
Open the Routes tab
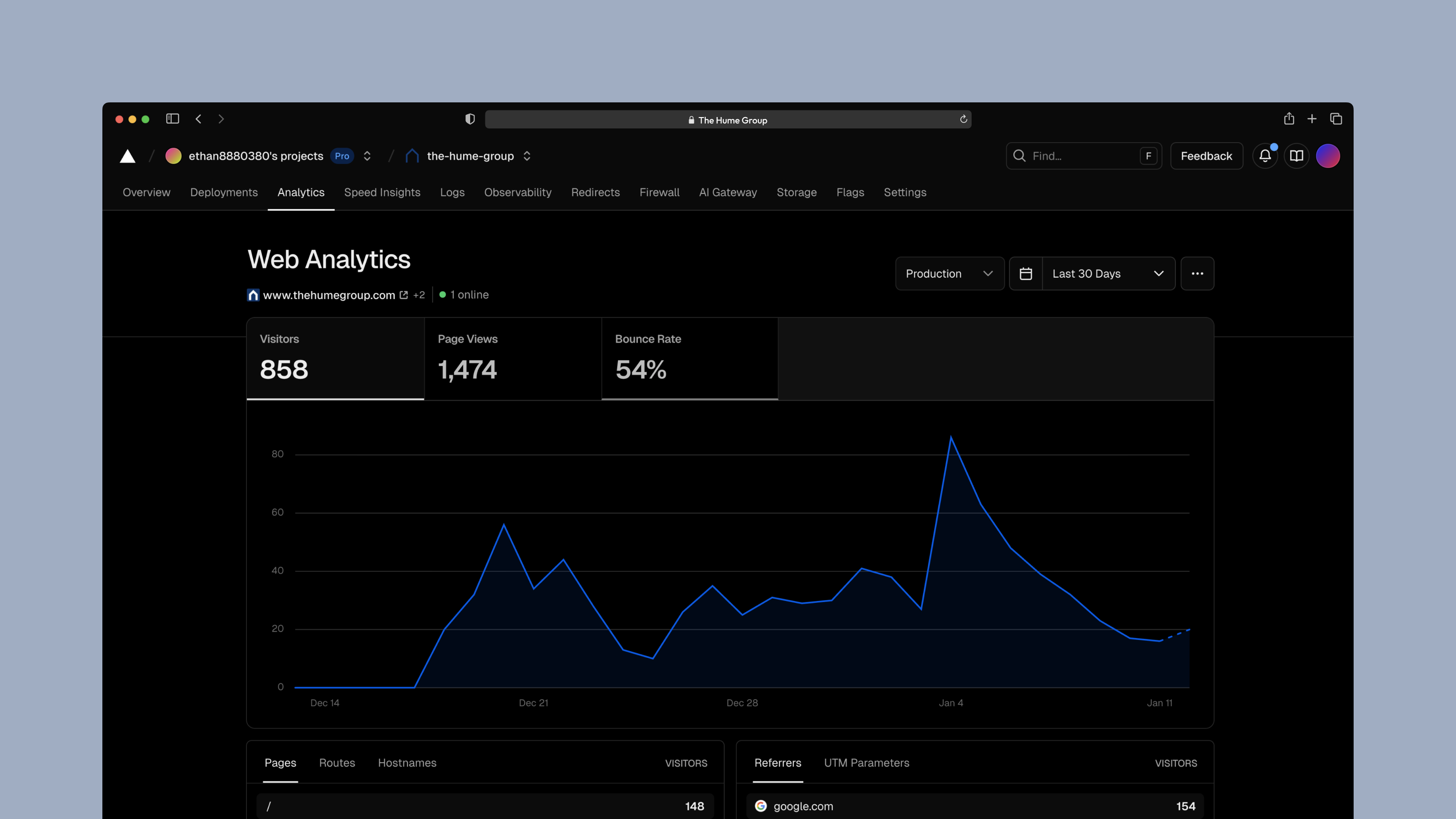click(337, 763)
